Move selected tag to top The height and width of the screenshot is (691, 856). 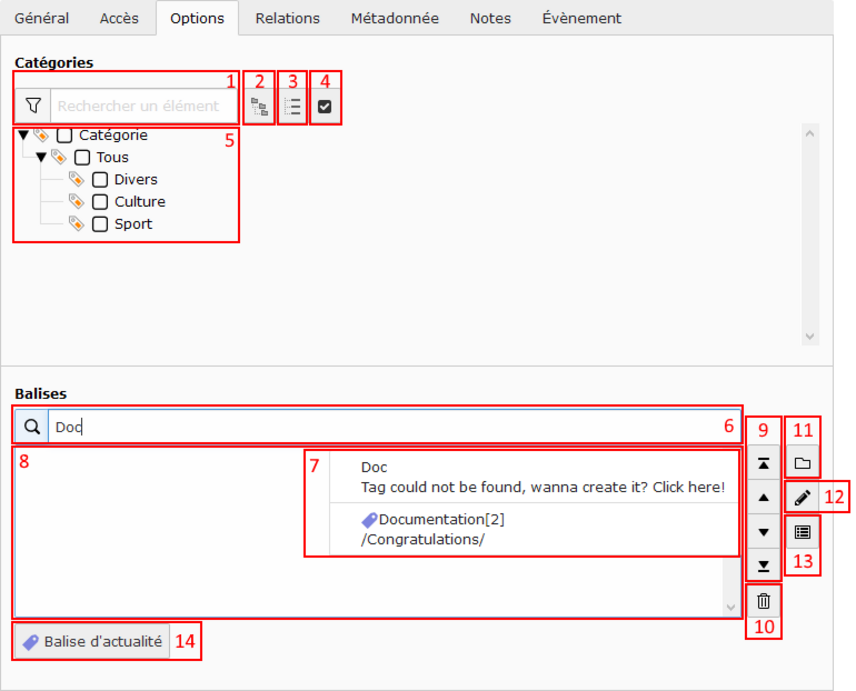pyautogui.click(x=764, y=464)
